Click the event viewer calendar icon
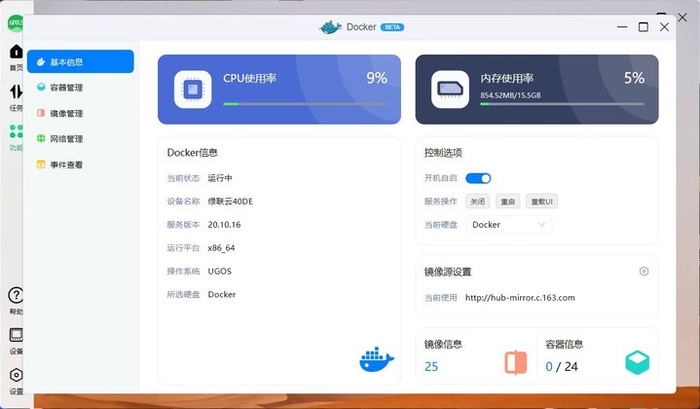 pyautogui.click(x=41, y=164)
